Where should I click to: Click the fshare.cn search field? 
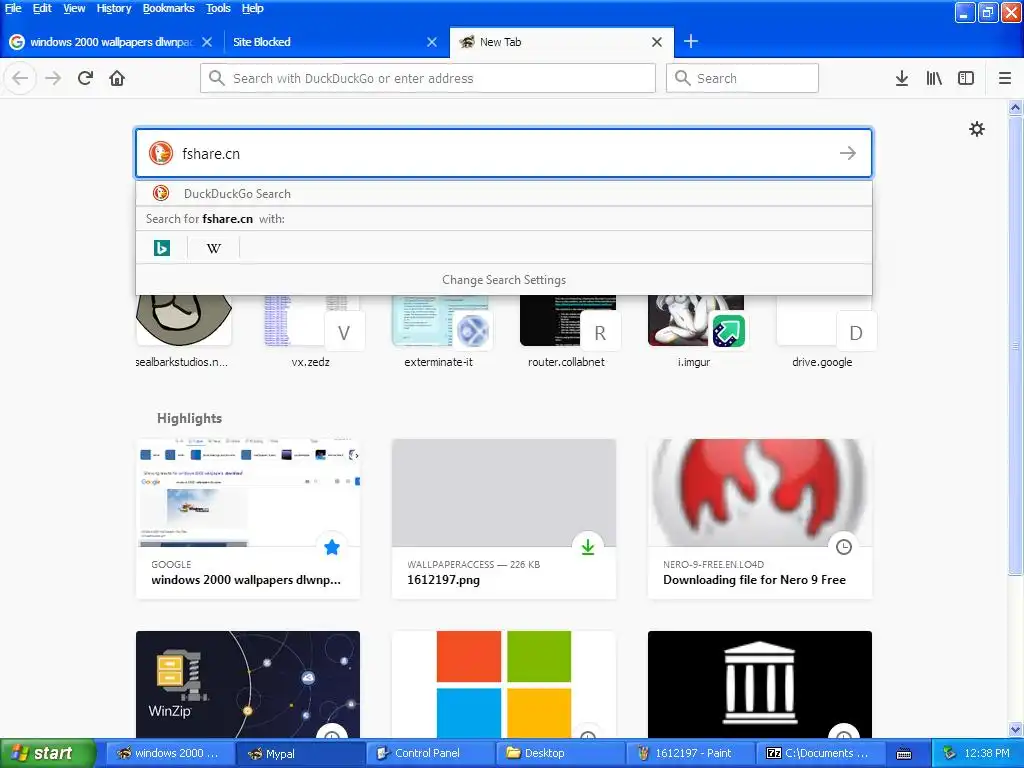(x=504, y=153)
